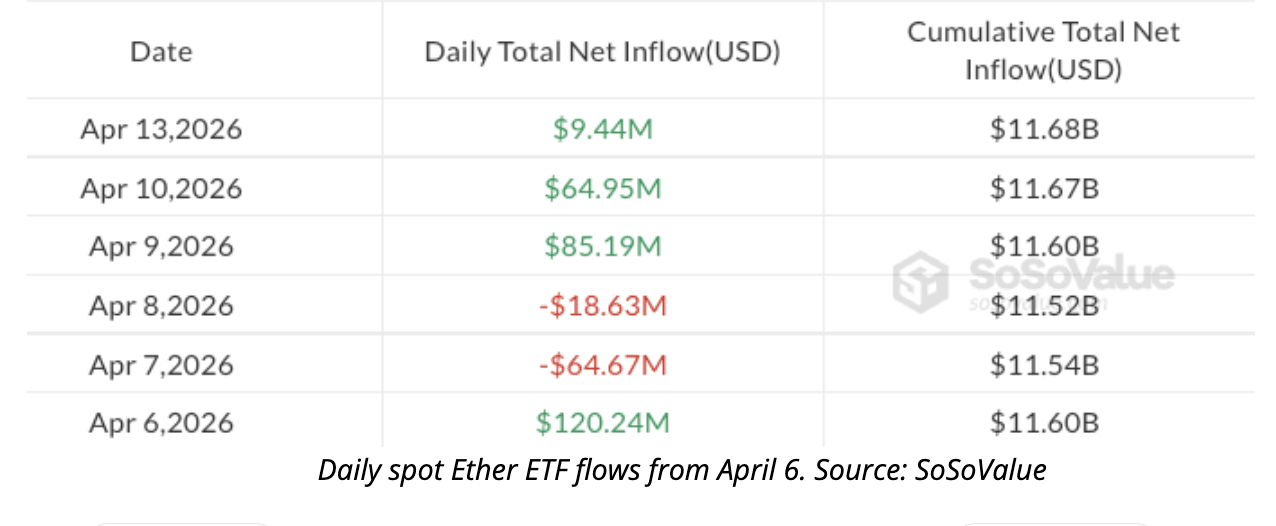Select the Apr 10,2026 date cell
The height and width of the screenshot is (526, 1276).
pyautogui.click(x=161, y=188)
